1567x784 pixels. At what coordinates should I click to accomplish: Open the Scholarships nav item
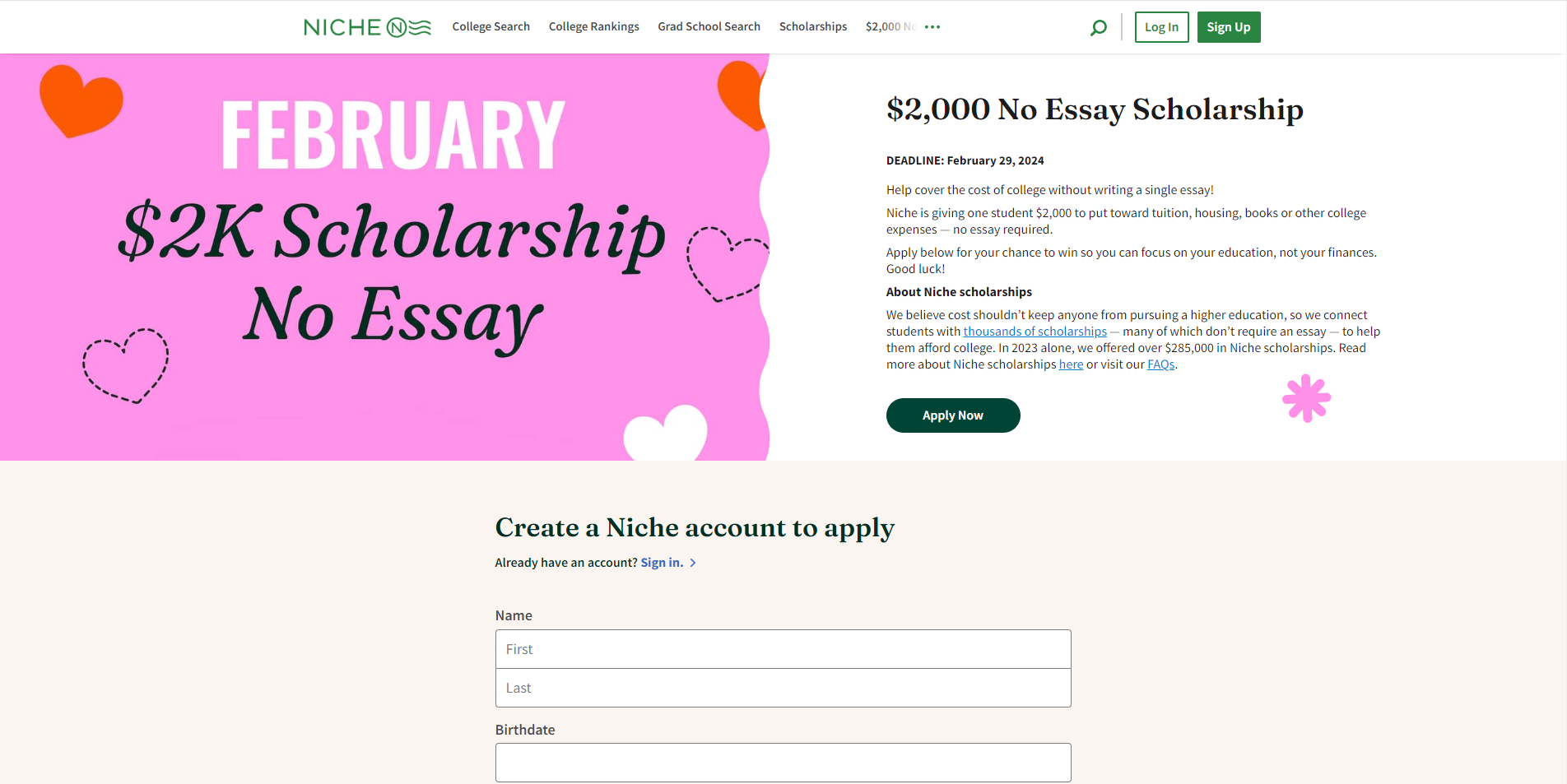pos(812,27)
